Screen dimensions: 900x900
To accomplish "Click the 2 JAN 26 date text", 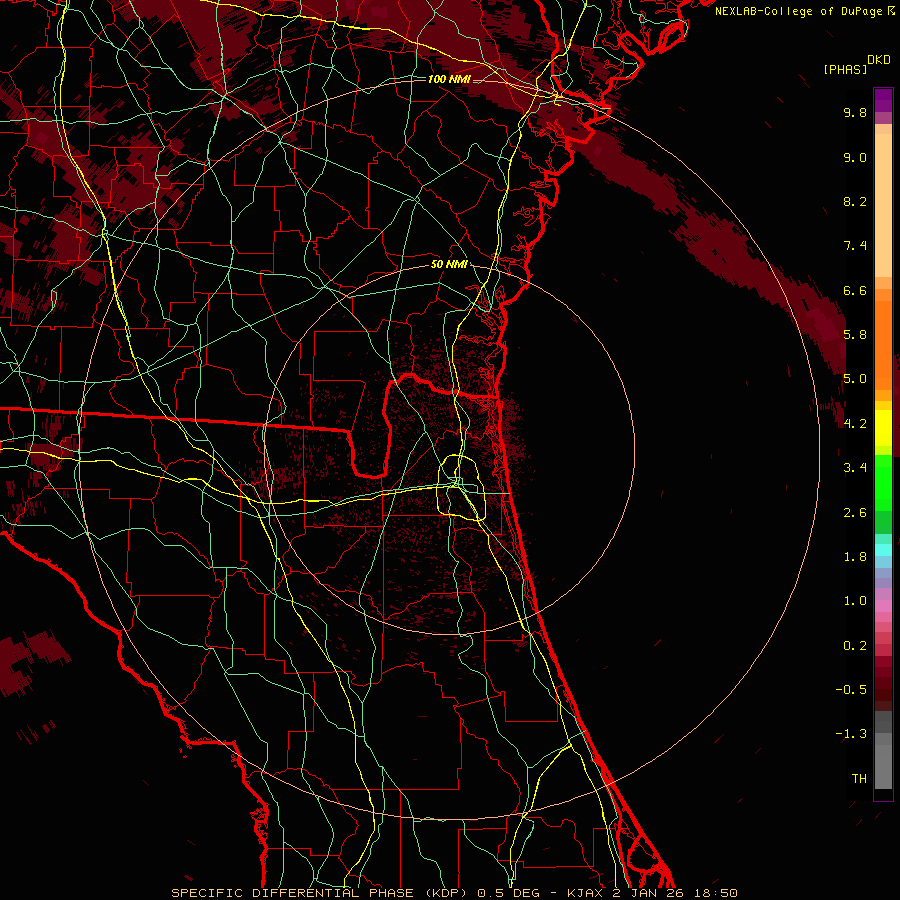I will (647, 893).
